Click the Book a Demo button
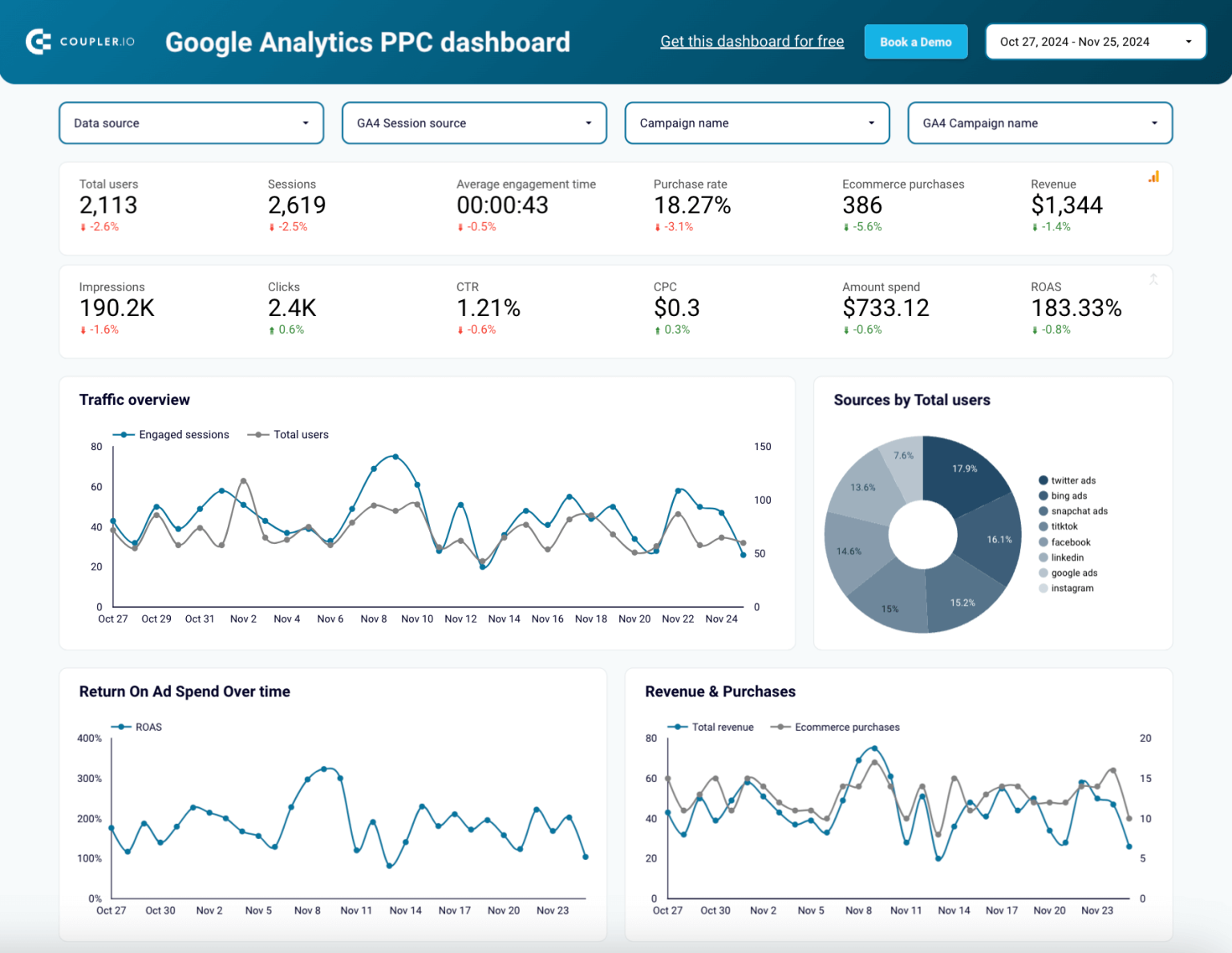 [916, 41]
